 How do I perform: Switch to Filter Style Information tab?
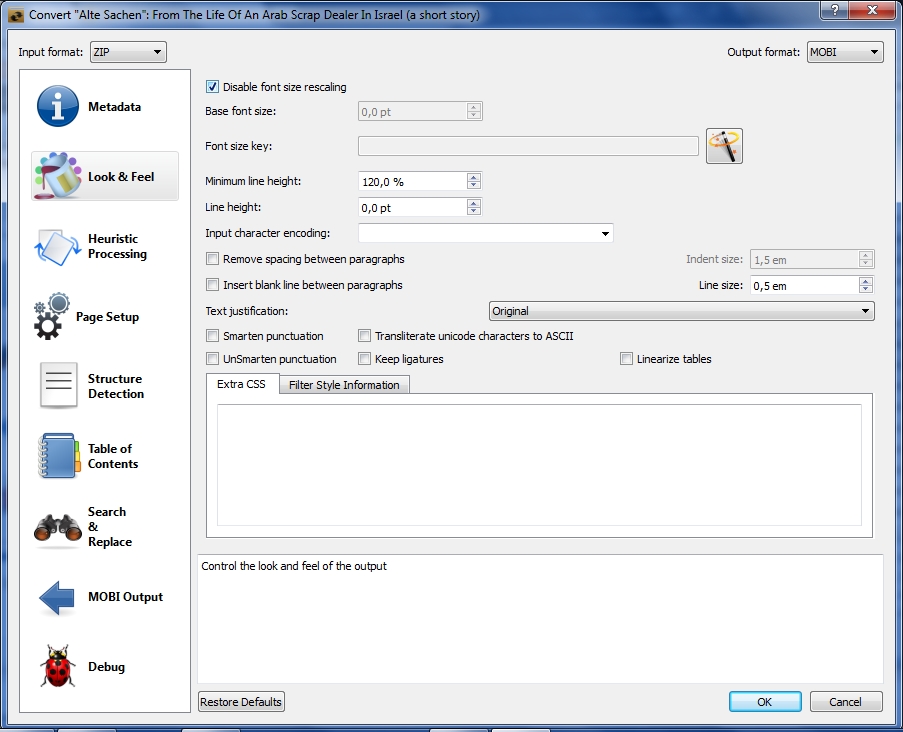click(344, 385)
